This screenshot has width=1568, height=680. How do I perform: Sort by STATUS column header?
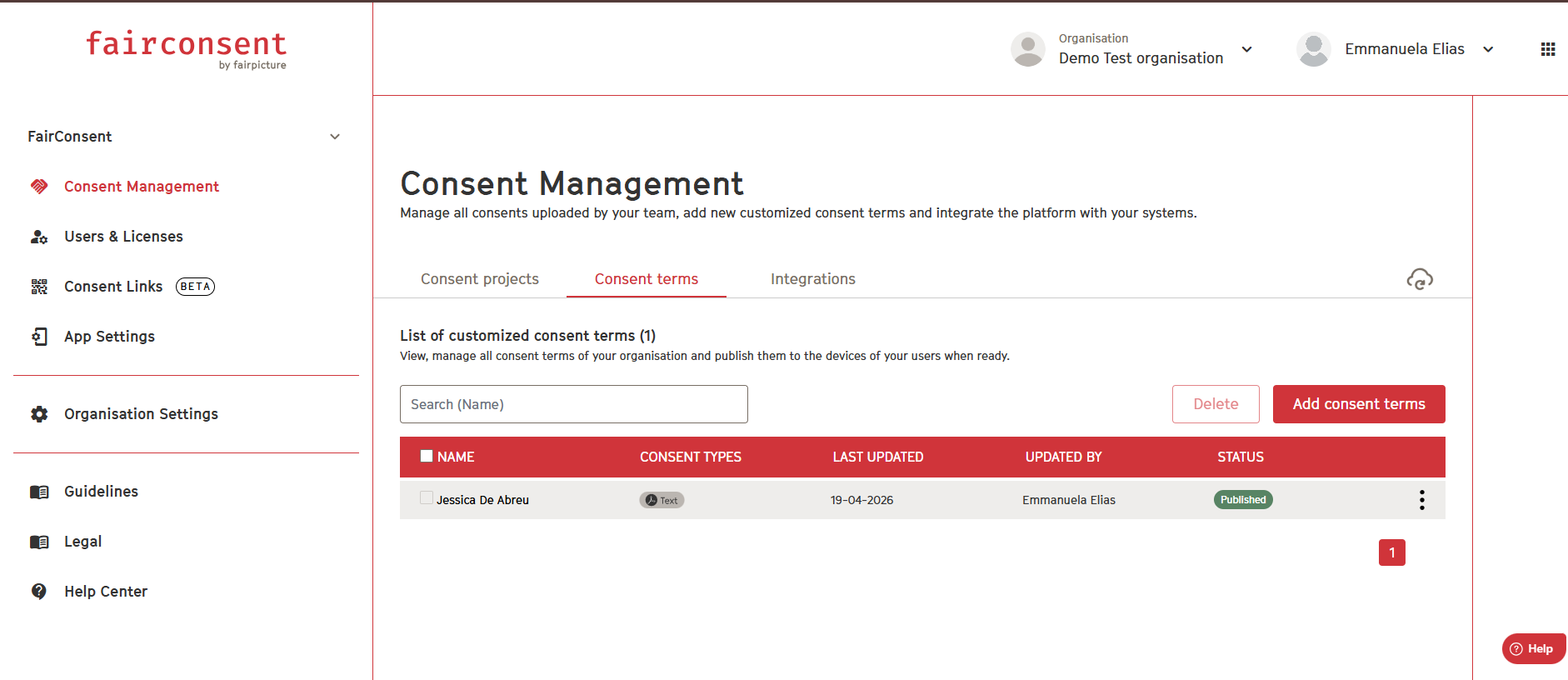pos(1241,457)
